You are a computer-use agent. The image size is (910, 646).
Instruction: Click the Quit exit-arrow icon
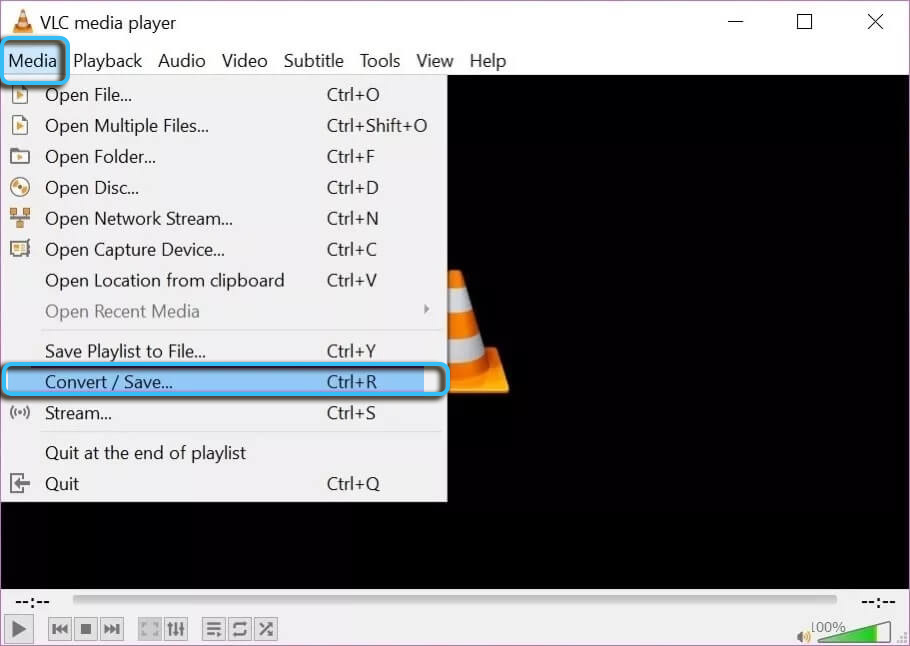click(20, 483)
